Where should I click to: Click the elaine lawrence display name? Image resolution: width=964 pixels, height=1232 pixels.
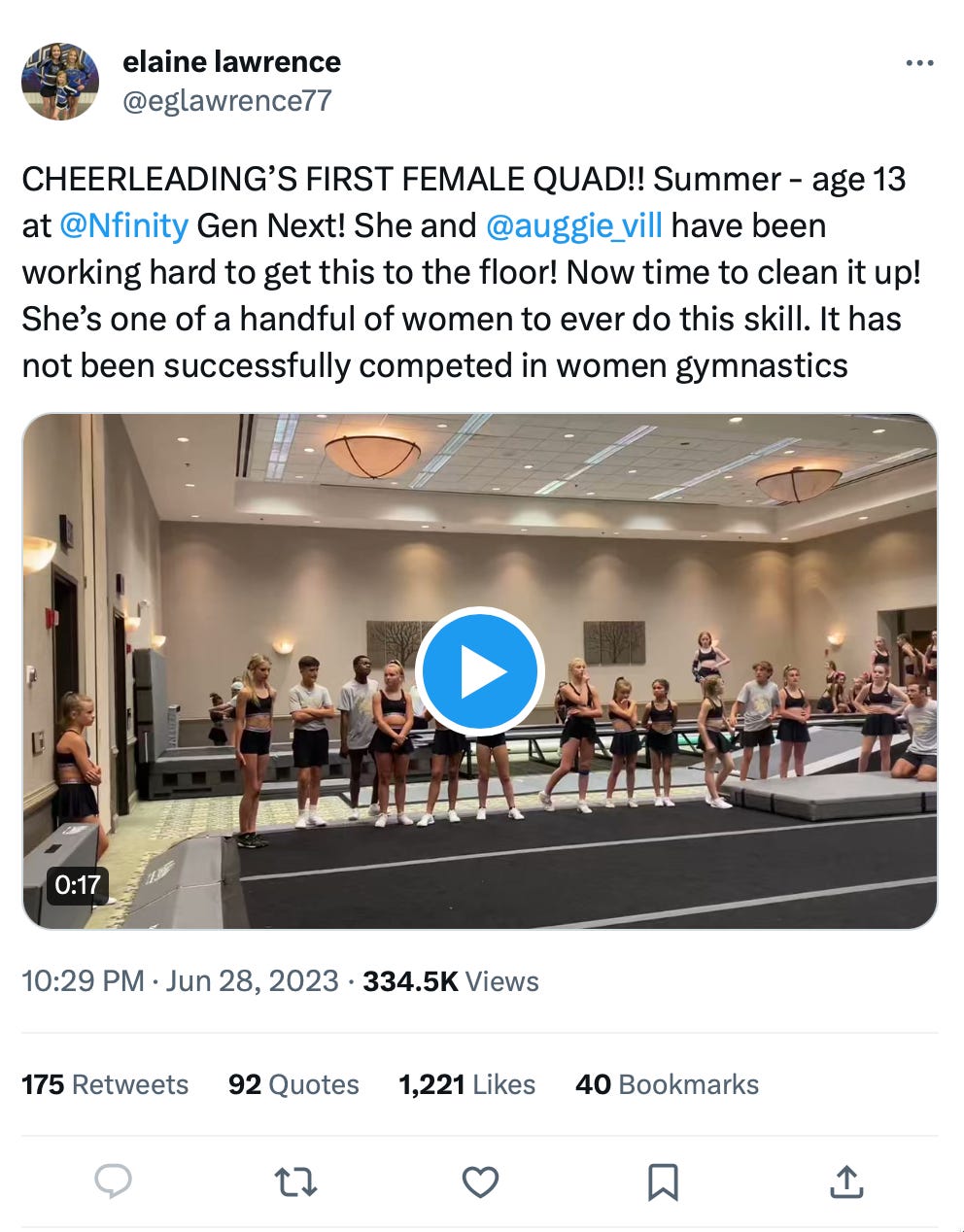click(x=231, y=62)
